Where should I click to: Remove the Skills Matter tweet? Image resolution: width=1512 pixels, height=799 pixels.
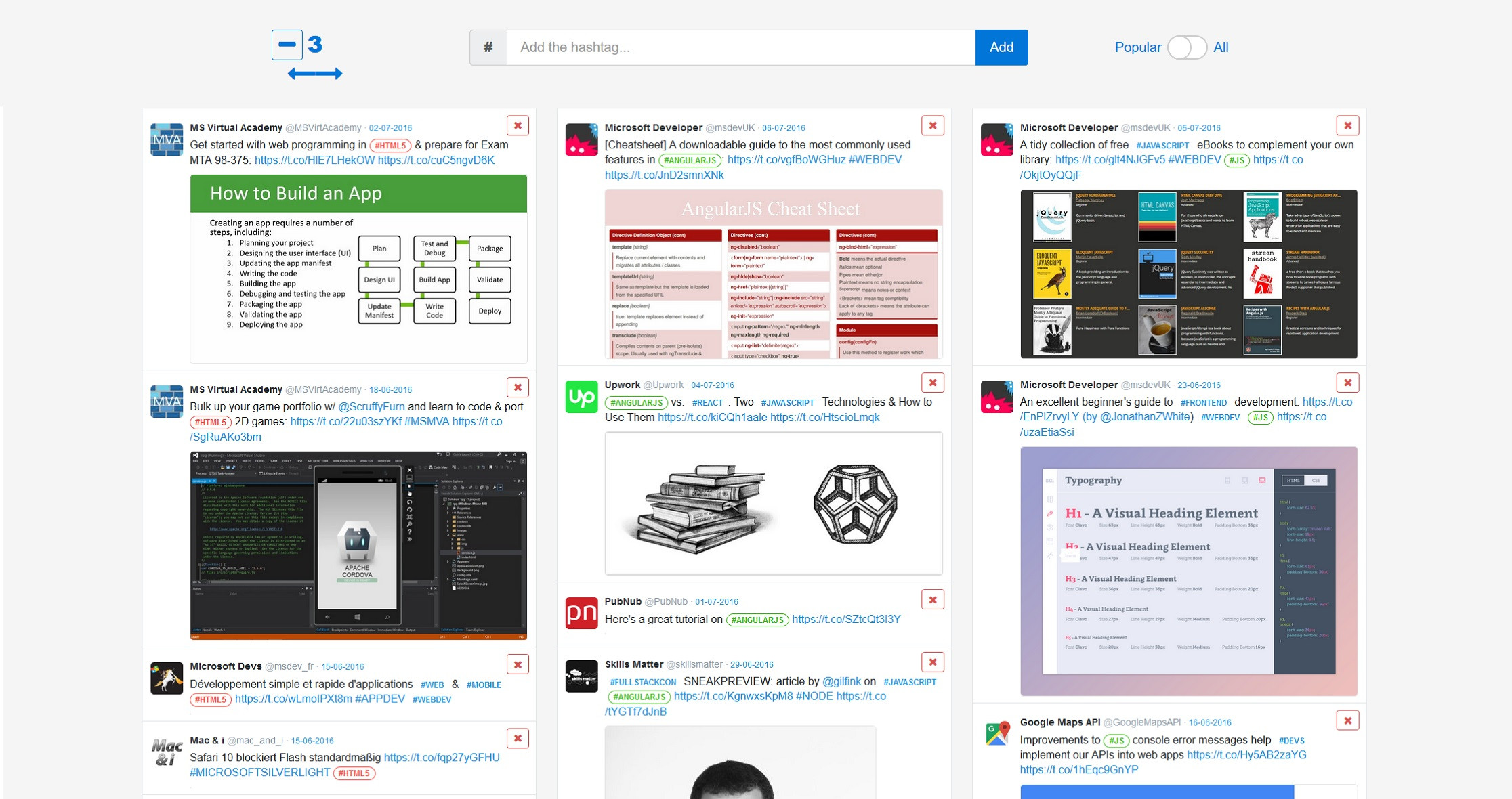coord(933,662)
